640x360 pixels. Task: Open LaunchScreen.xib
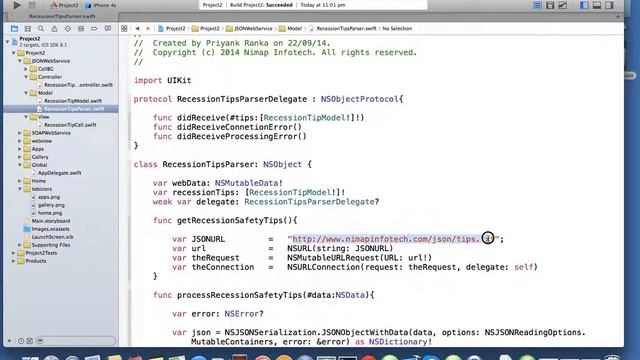(x=52, y=237)
